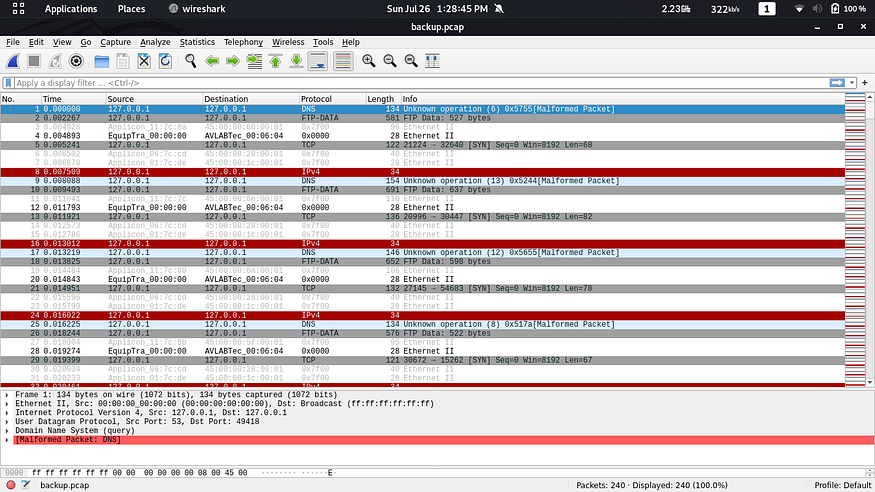This screenshot has height=492, width=875.
Task: Click the intelligent scrollbar packet minimap
Action: click(855, 240)
